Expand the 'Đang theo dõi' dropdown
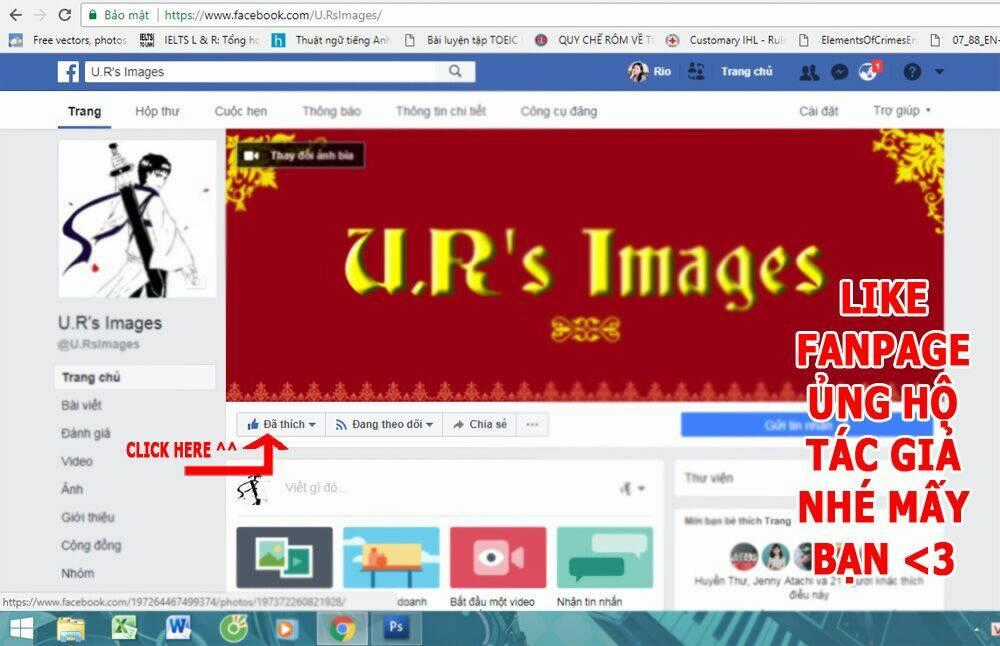Viewport: 1000px width, 646px height. 385,424
